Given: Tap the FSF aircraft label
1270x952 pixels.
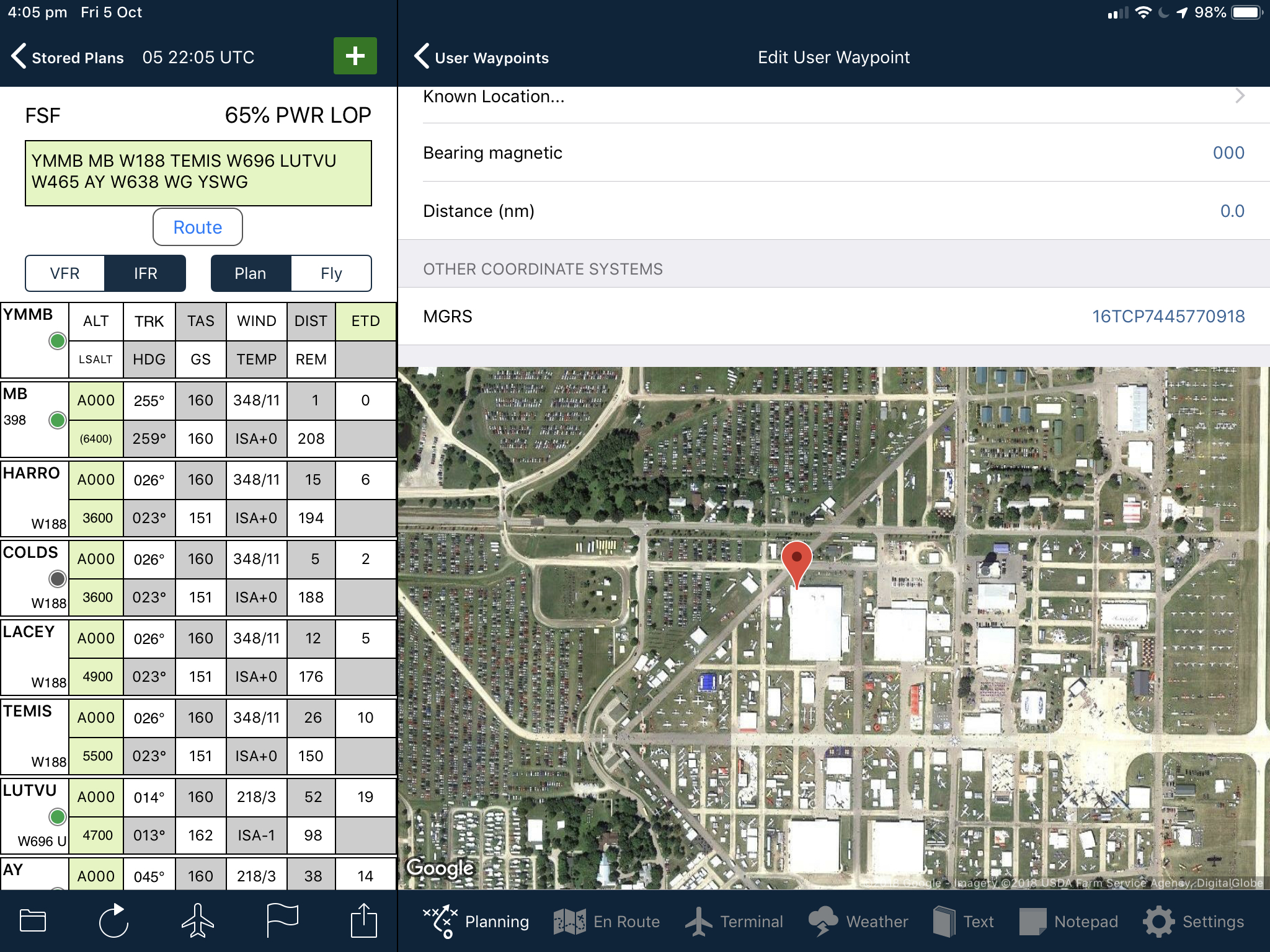Looking at the screenshot, I should [43, 115].
